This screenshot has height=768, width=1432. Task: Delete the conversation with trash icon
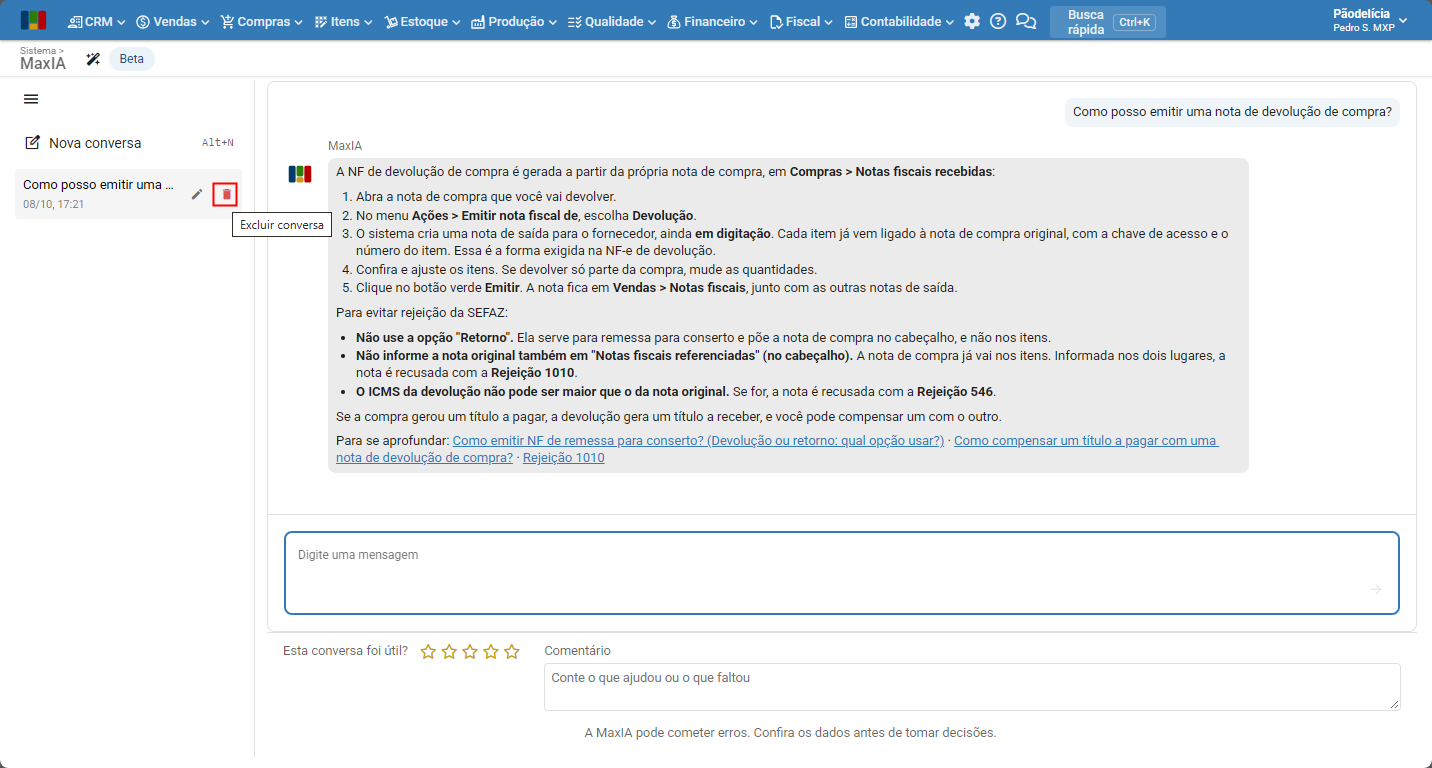click(226, 194)
